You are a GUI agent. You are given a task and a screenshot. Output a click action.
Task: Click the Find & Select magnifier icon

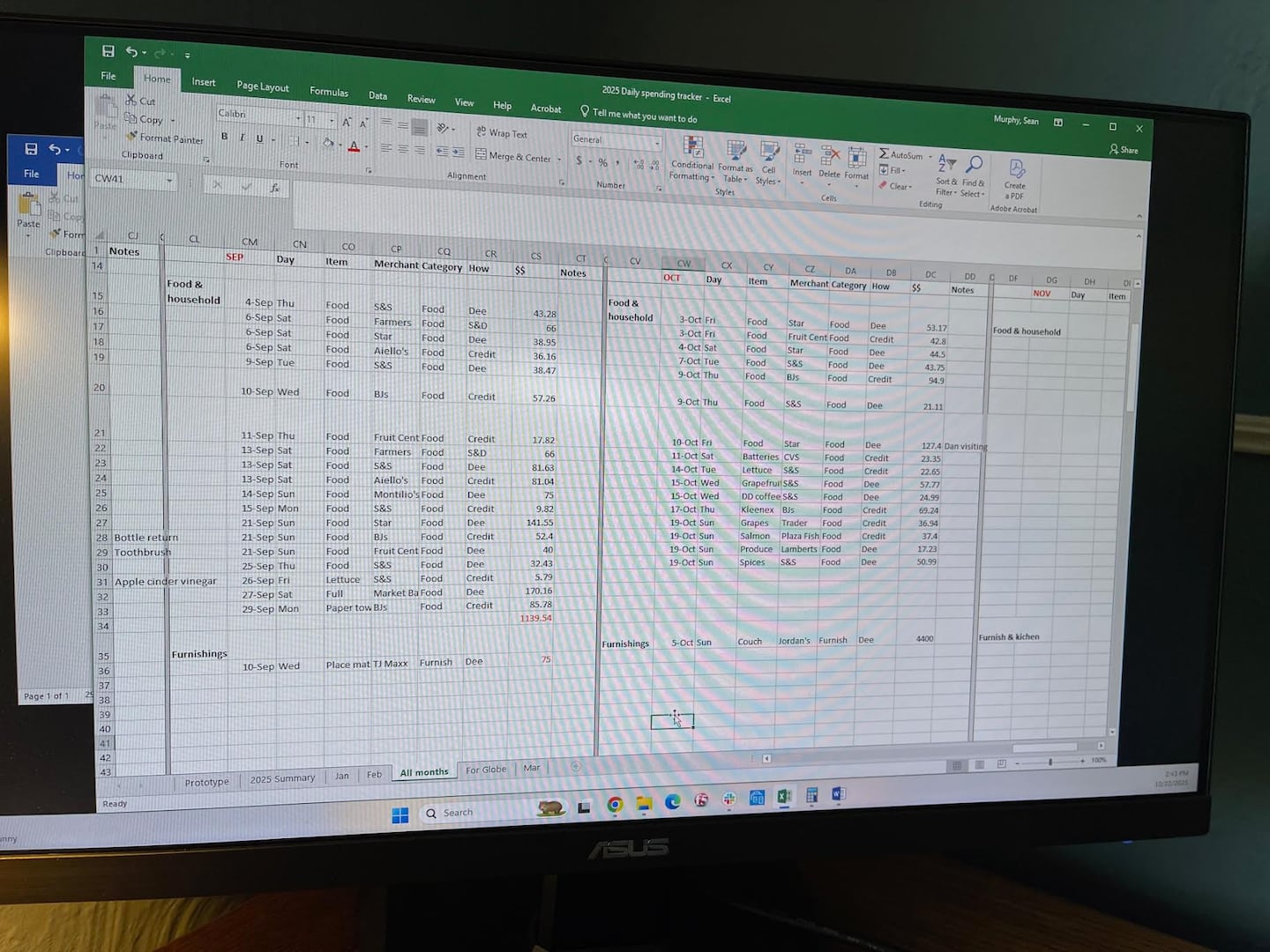tap(974, 167)
